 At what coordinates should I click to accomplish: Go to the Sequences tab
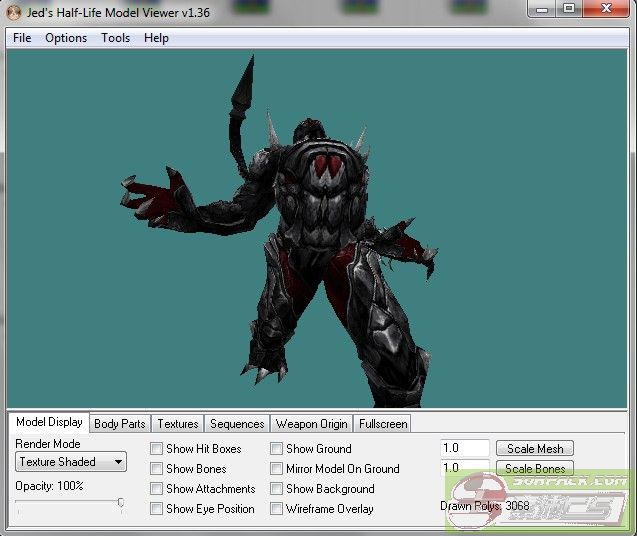click(237, 424)
